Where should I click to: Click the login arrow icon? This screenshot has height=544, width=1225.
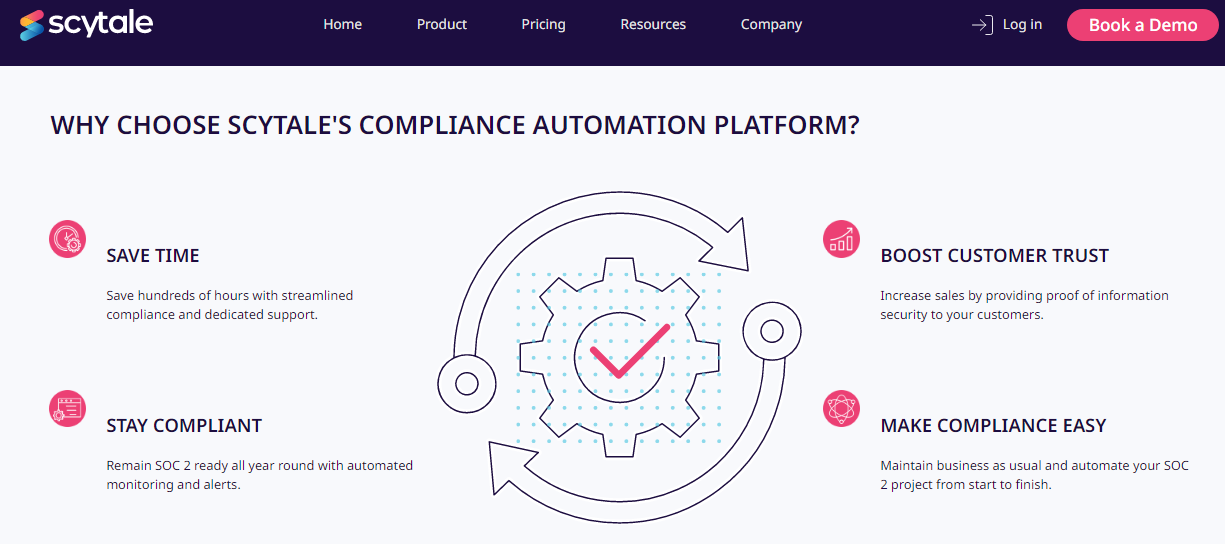point(982,25)
